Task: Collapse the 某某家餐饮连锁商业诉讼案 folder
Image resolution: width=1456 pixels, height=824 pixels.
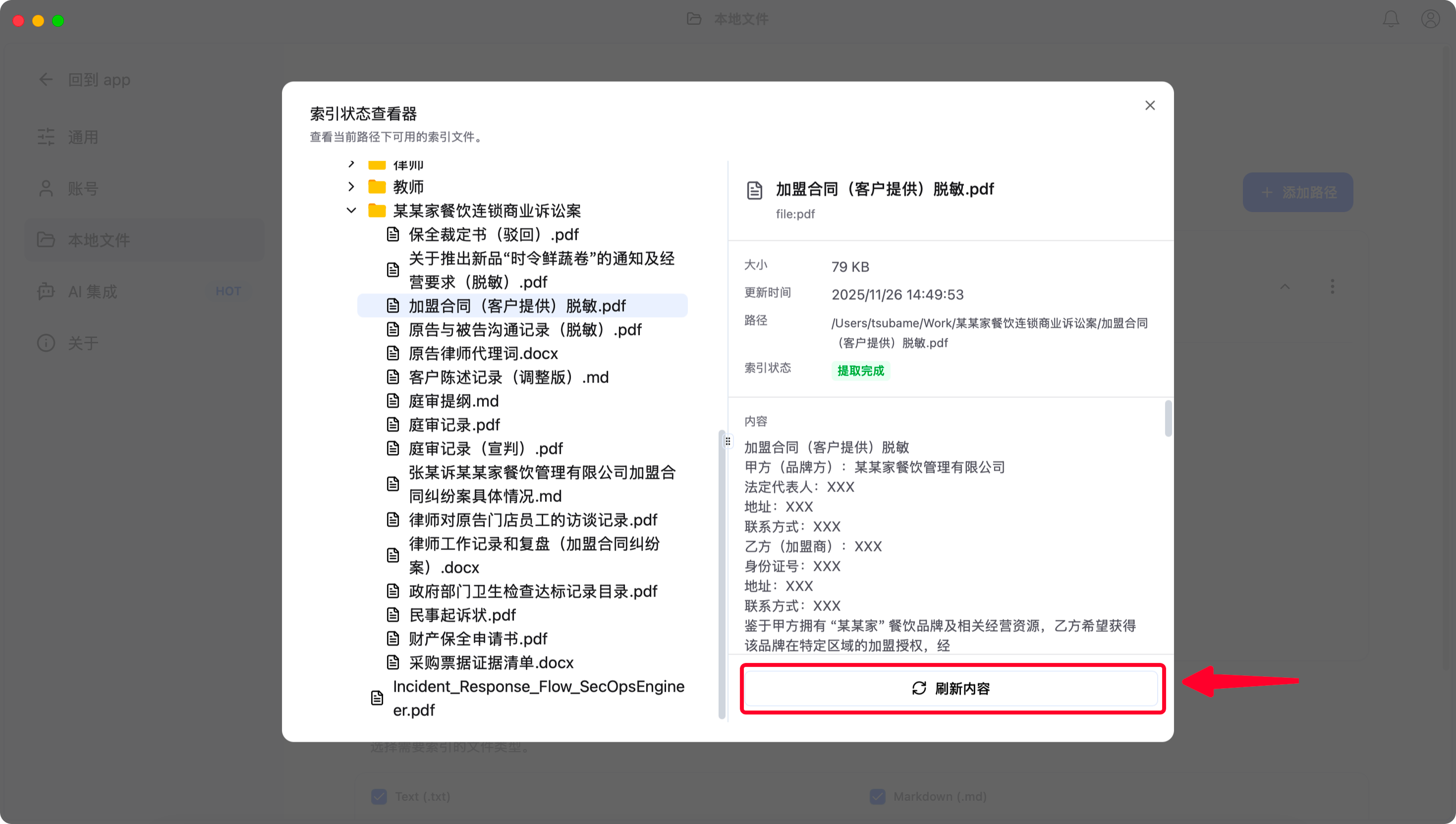Action: [351, 211]
